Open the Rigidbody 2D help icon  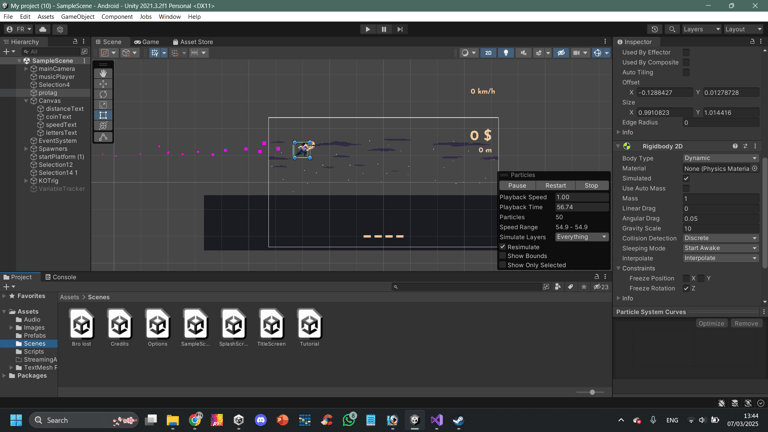point(735,146)
